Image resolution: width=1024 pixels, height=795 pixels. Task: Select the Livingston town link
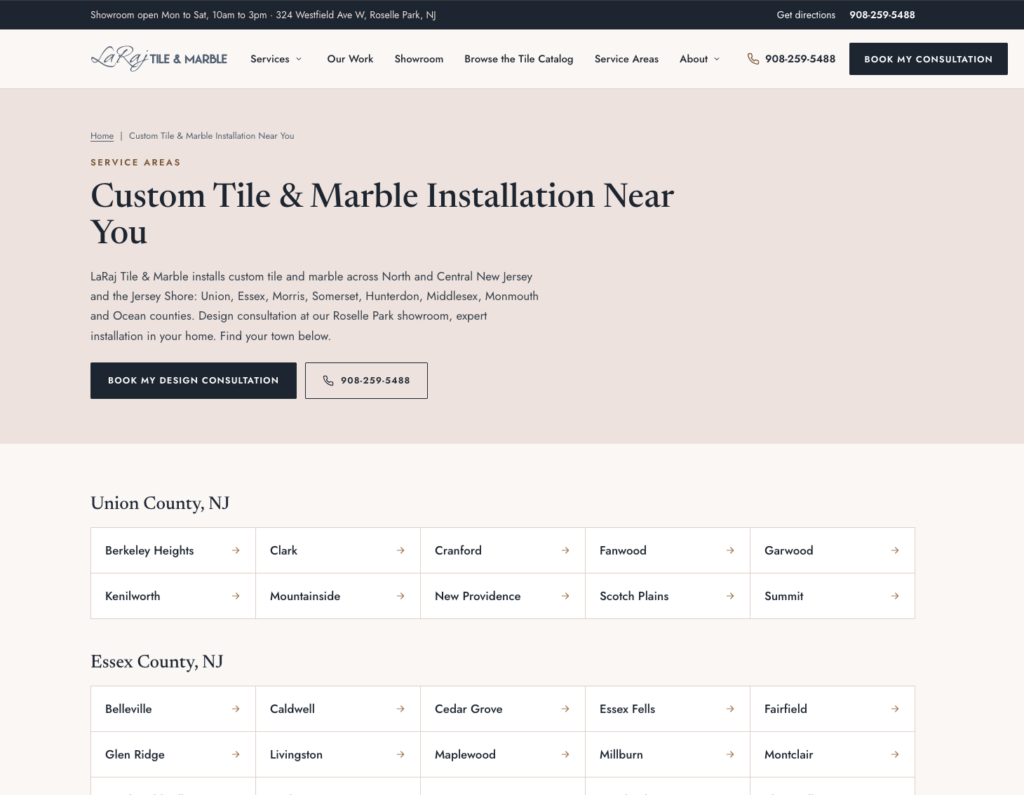[x=338, y=754]
